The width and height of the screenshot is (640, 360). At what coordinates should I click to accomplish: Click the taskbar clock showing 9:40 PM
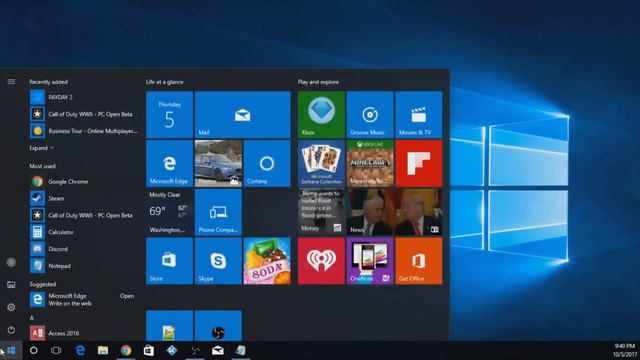pos(625,350)
